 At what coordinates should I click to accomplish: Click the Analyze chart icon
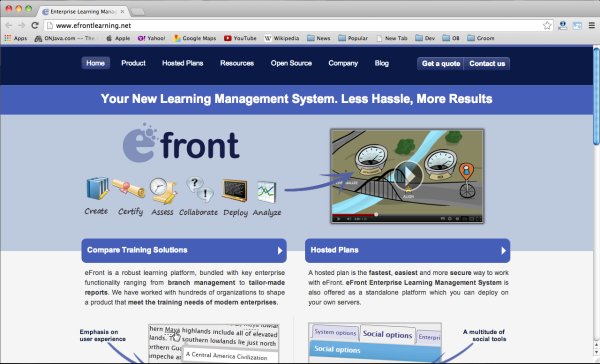click(266, 191)
